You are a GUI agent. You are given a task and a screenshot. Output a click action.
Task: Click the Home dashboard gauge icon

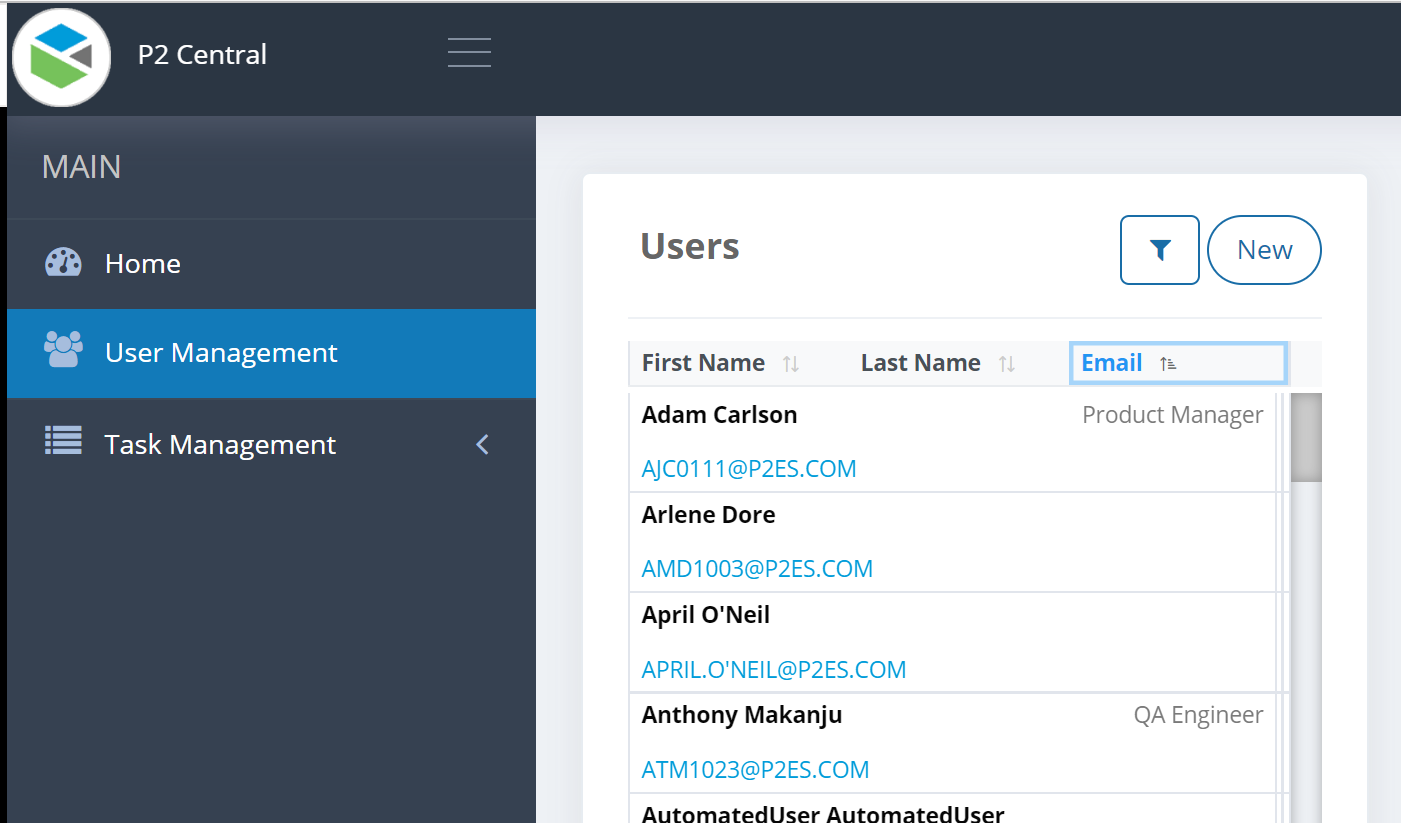coord(64,263)
